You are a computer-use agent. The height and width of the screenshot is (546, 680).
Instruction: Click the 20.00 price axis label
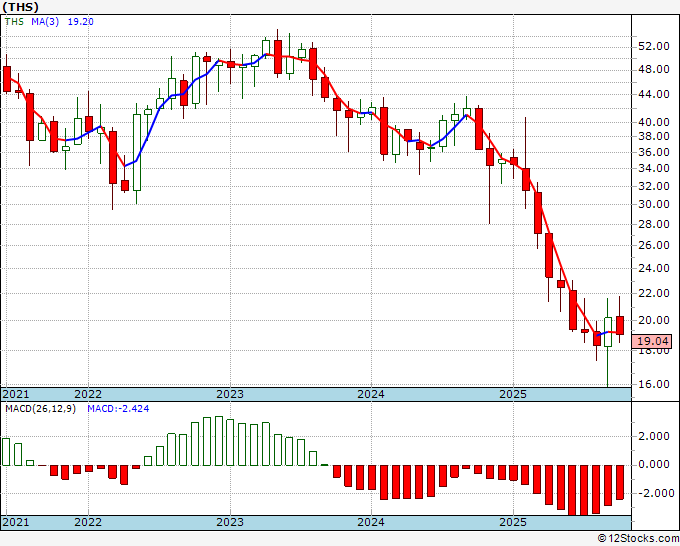[653, 320]
